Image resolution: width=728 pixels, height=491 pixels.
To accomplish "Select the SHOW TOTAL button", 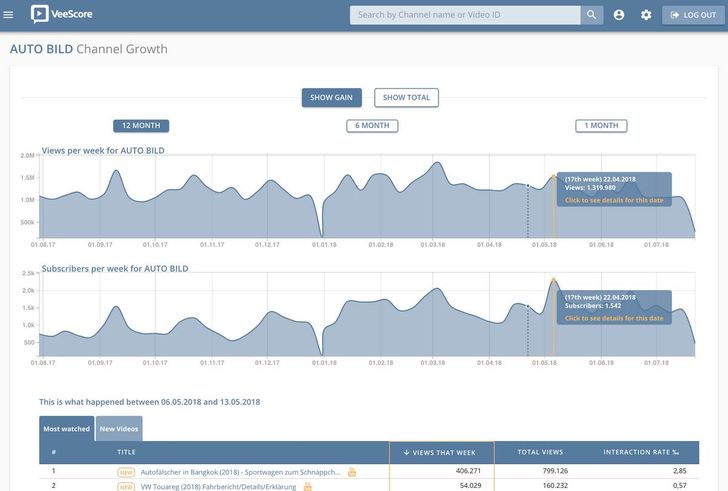I will (x=406, y=97).
